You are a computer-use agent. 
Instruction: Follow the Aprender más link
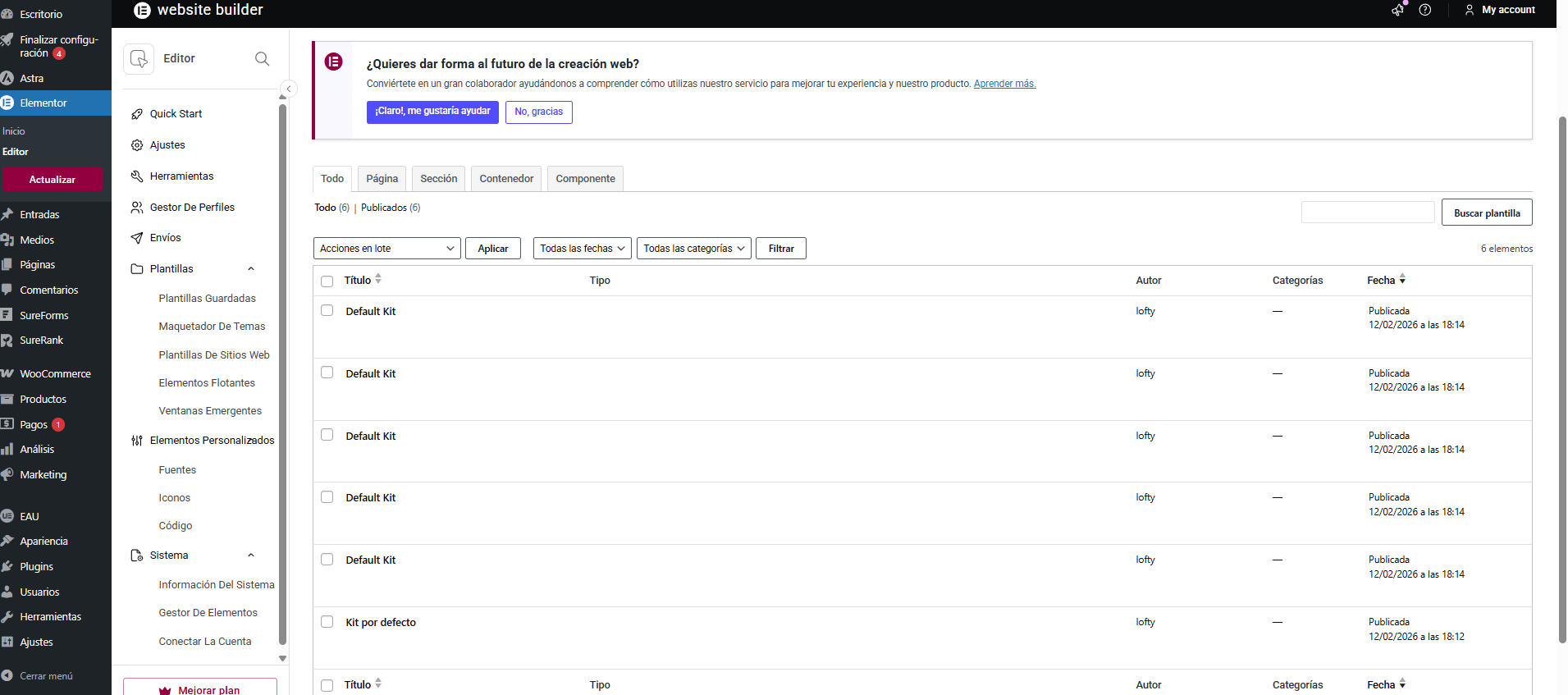[x=1004, y=84]
